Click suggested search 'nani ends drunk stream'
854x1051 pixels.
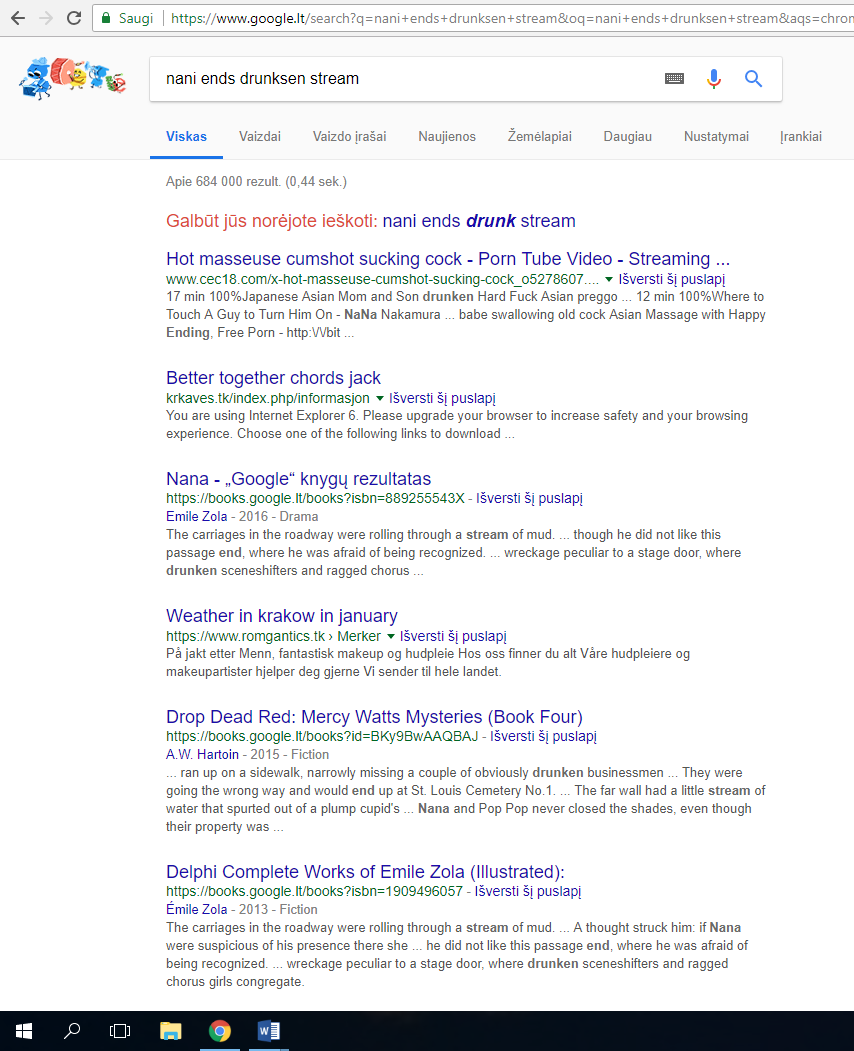click(x=479, y=221)
